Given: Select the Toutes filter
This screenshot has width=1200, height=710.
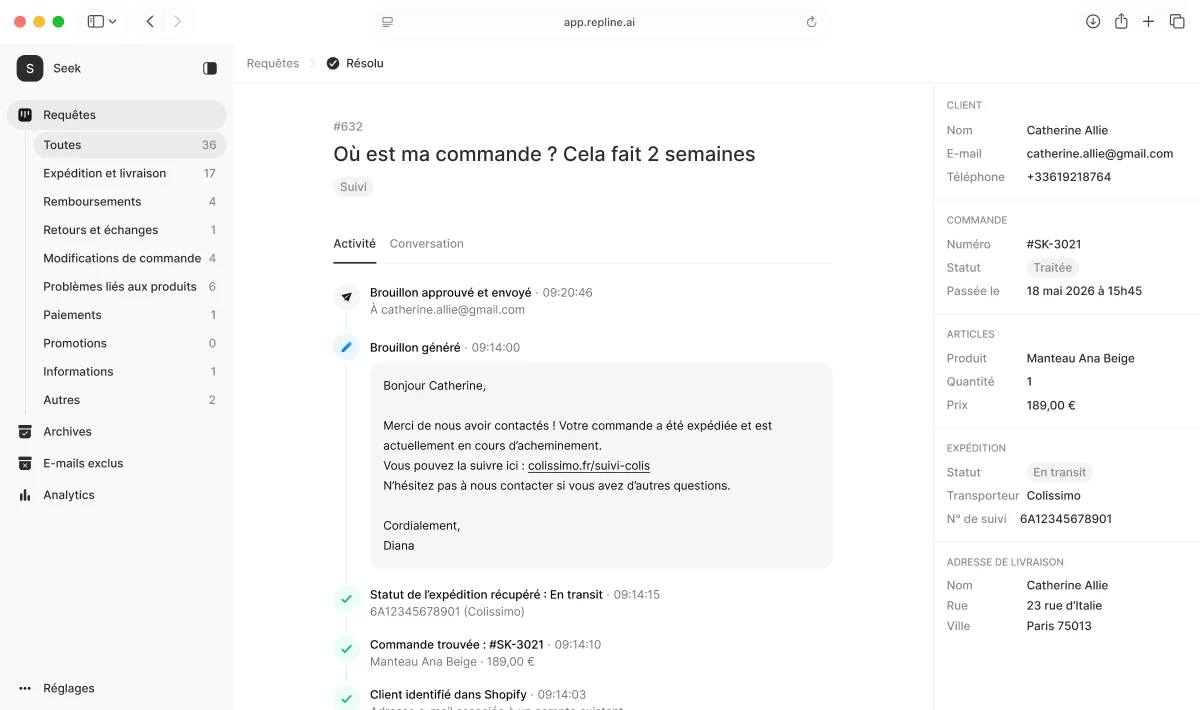Looking at the screenshot, I should (130, 145).
